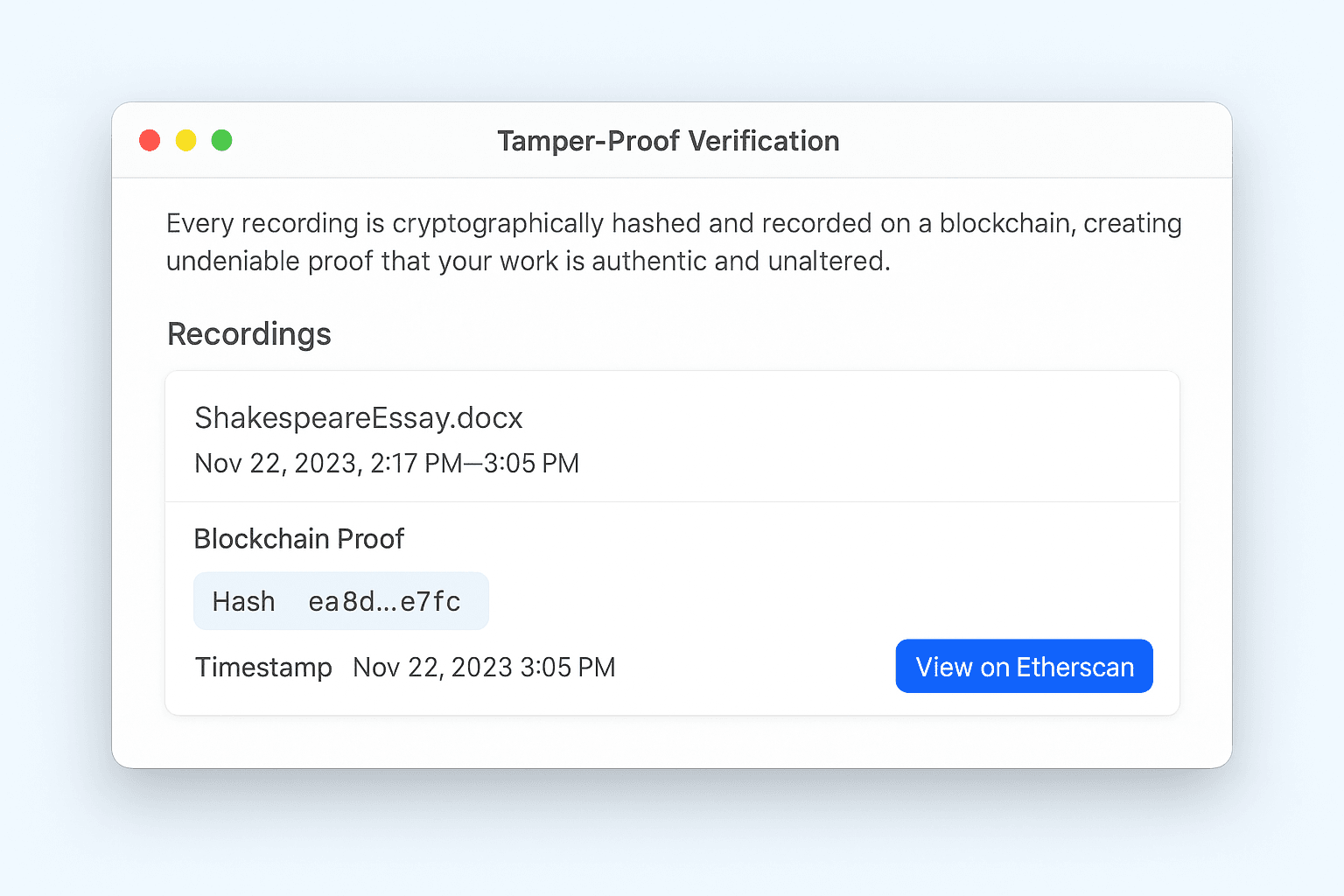
Task: Click the word 'cryptographically' in the description
Action: coord(498,224)
